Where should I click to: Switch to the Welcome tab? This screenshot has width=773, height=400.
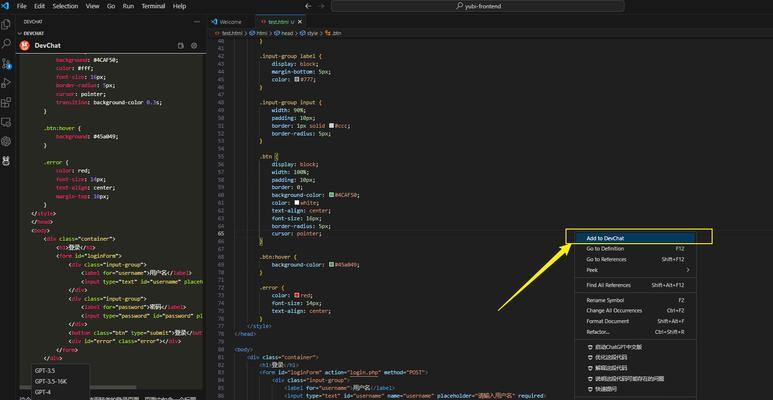click(231, 22)
